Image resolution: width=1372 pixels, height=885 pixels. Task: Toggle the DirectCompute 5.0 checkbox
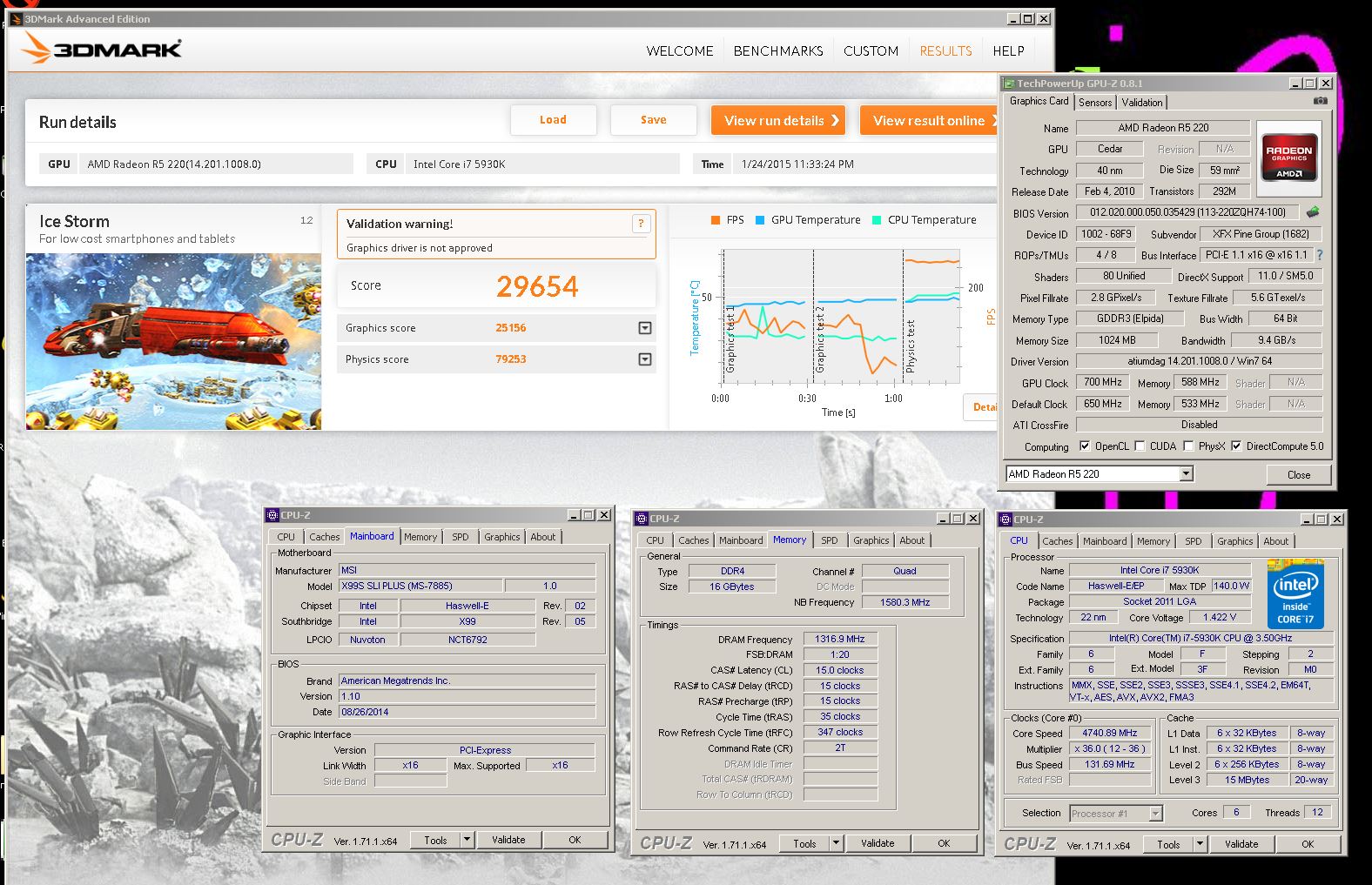click(x=1236, y=446)
